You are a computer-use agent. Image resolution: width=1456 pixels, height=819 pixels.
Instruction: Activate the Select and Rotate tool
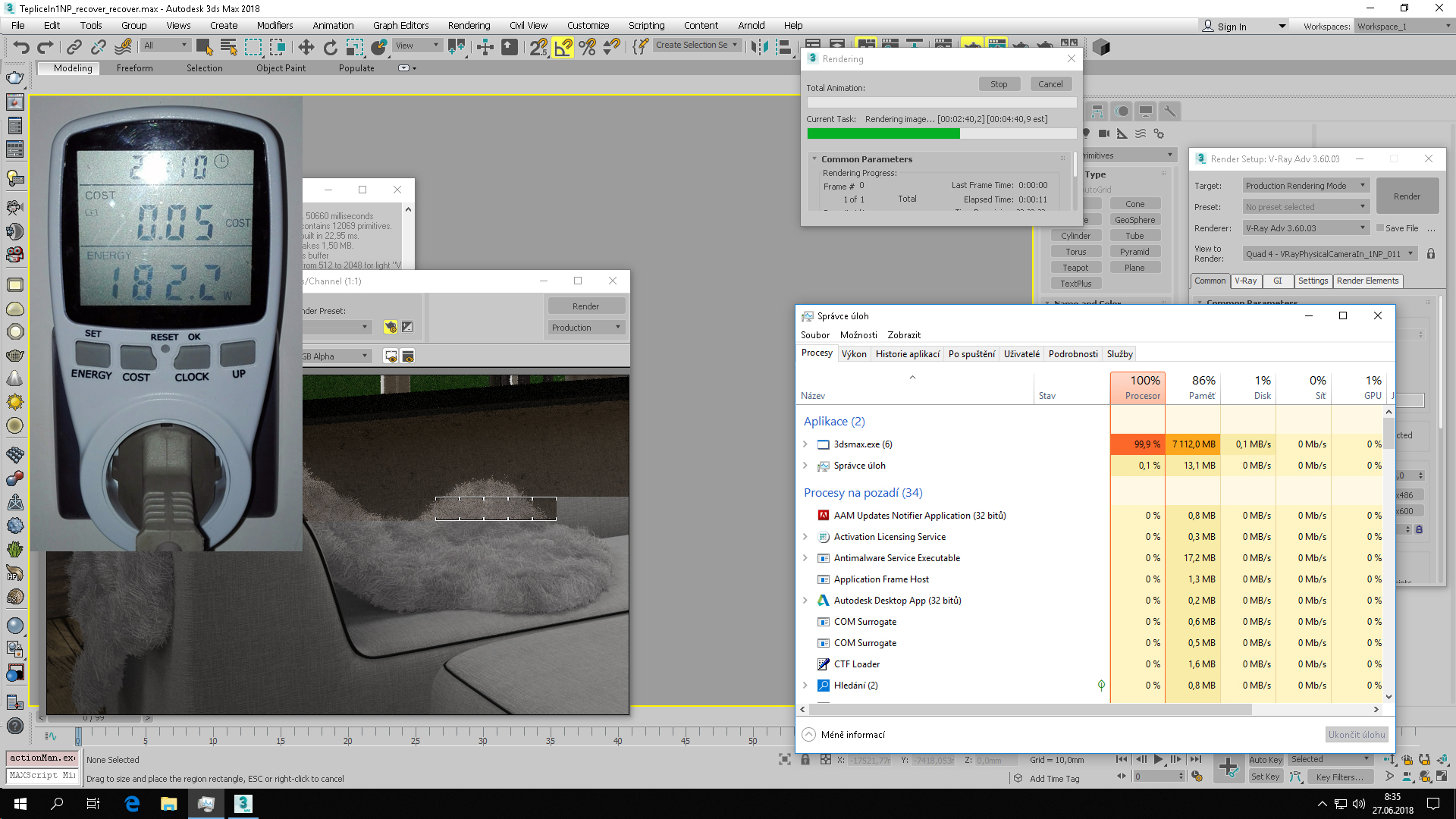pos(331,47)
